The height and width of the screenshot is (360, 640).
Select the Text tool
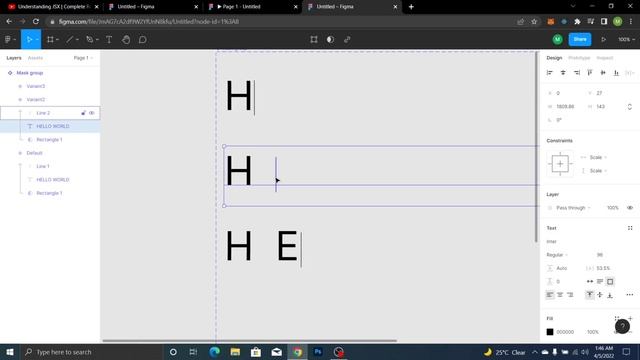pyautogui.click(x=109, y=40)
